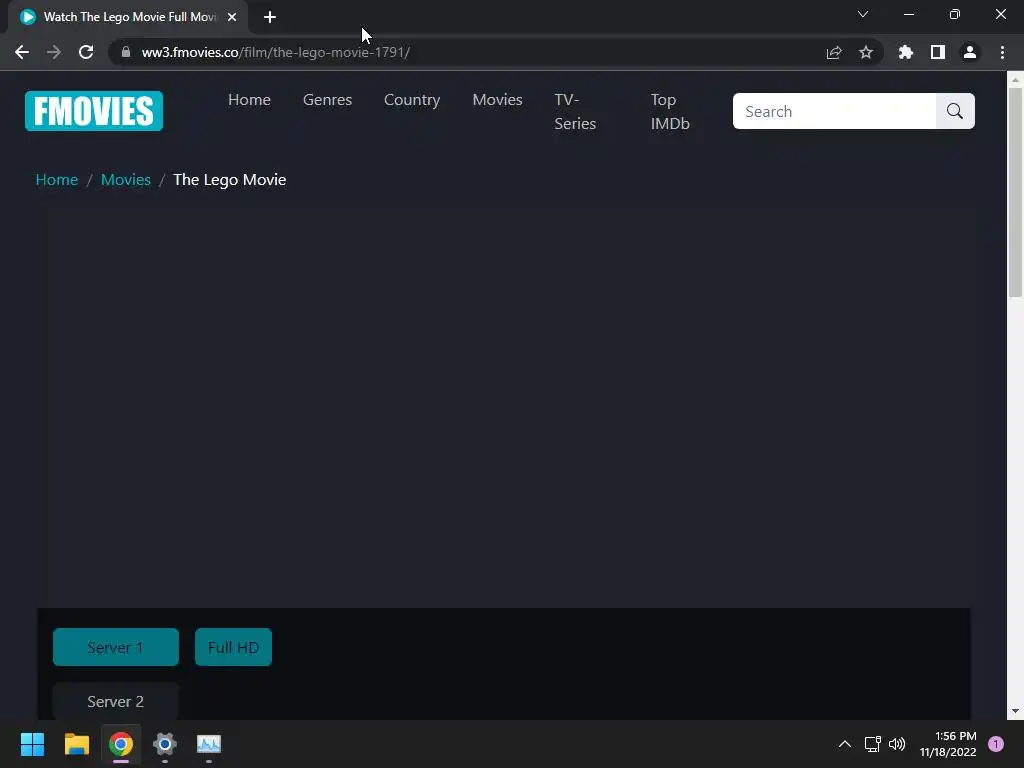
Task: Go back with the browser back arrow
Action: tap(22, 52)
